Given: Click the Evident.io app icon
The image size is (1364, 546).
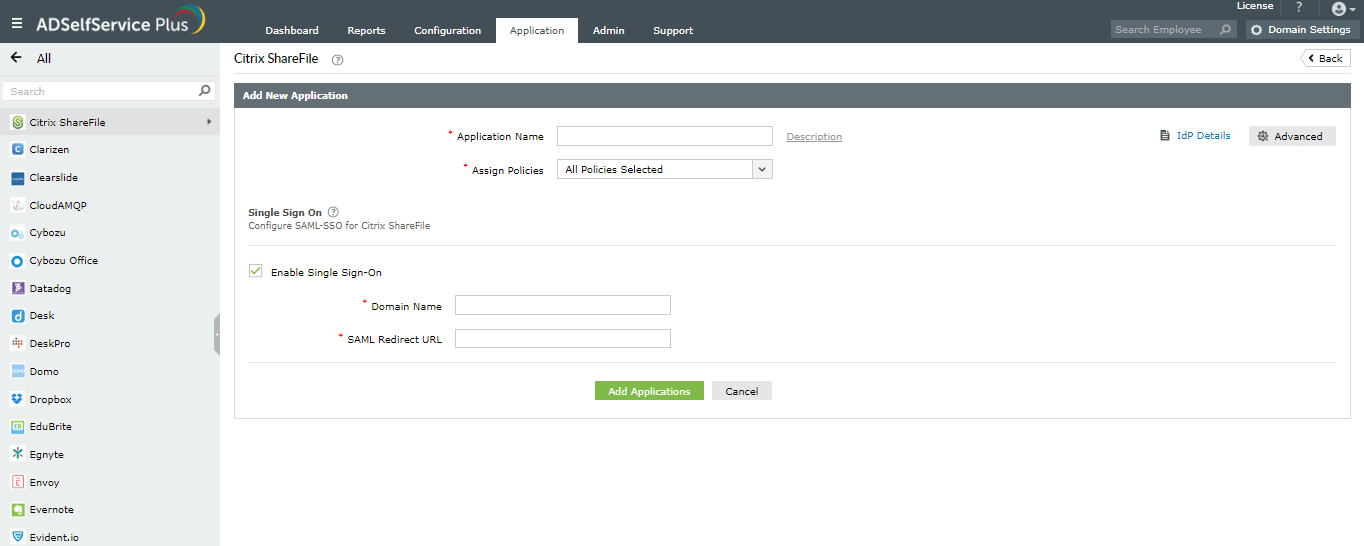Looking at the screenshot, I should click(x=18, y=537).
